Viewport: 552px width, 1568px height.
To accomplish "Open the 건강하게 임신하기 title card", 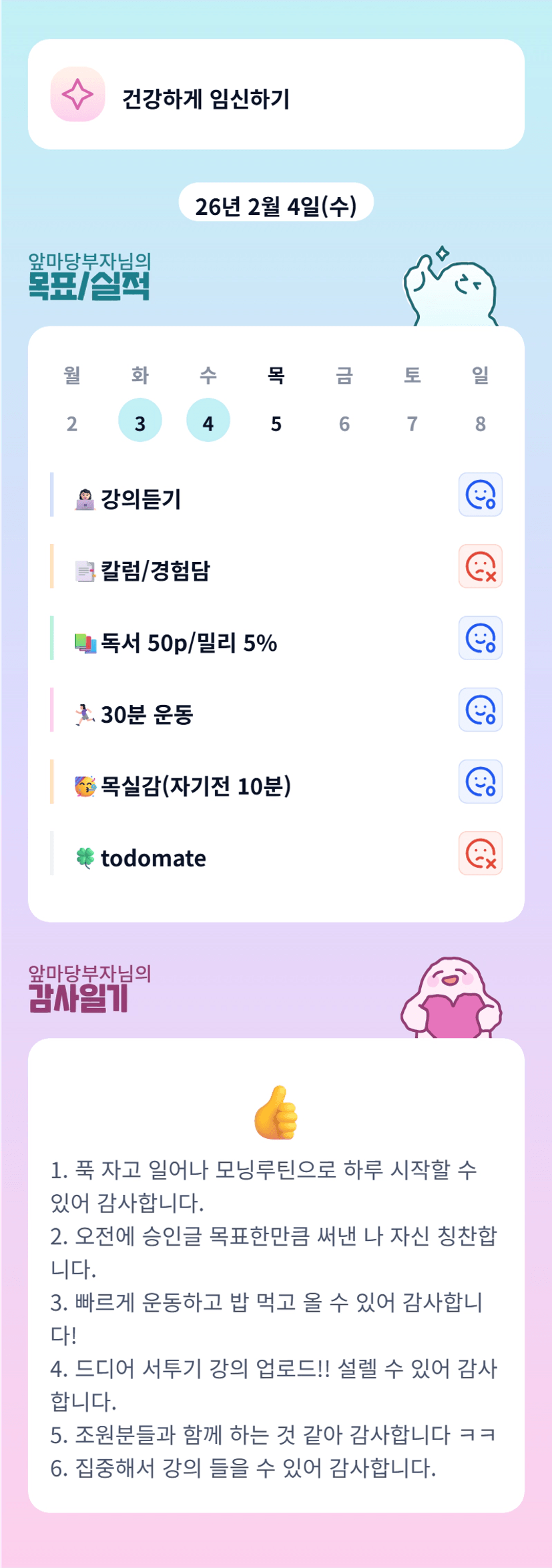I will [x=276, y=95].
